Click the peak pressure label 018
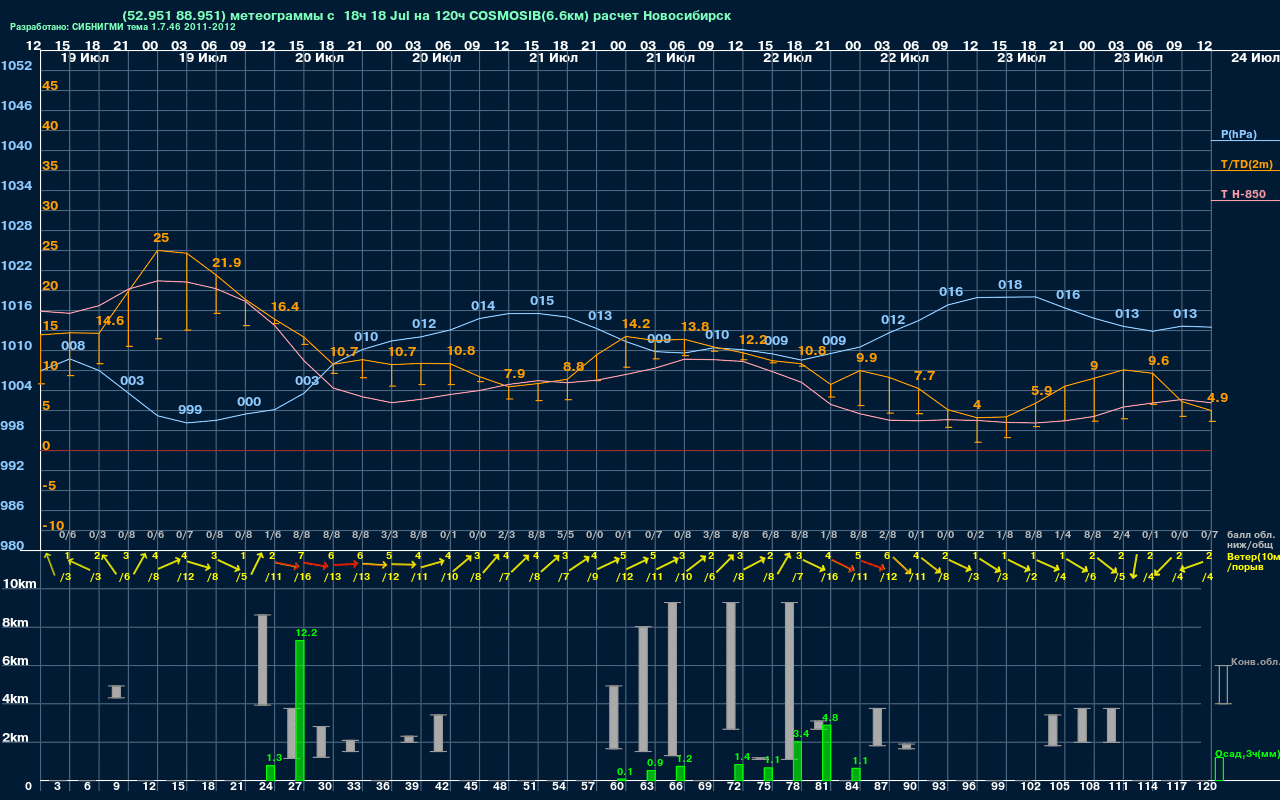Screen dimensions: 1280x800 click(1010, 285)
